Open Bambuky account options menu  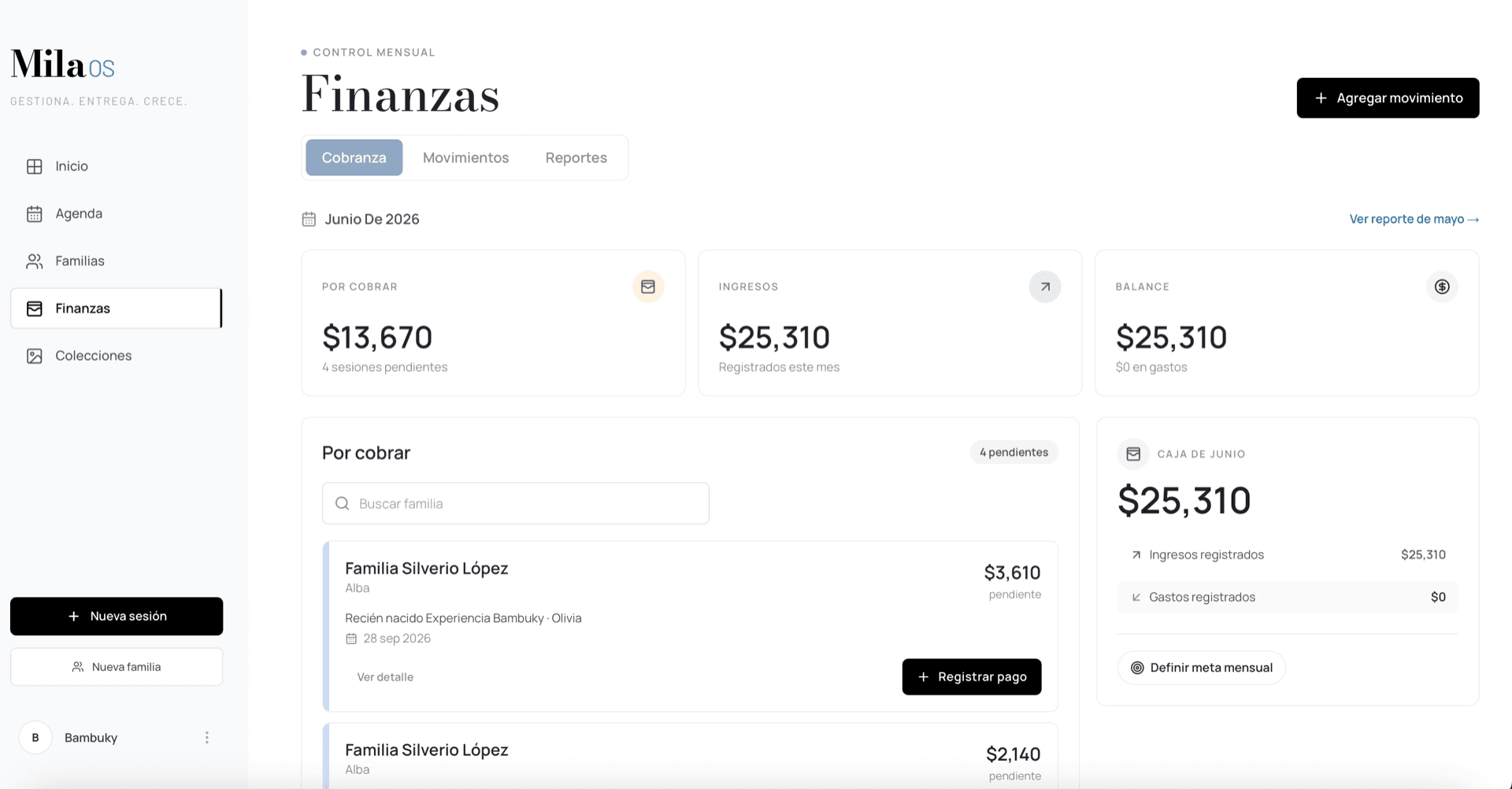(207, 738)
